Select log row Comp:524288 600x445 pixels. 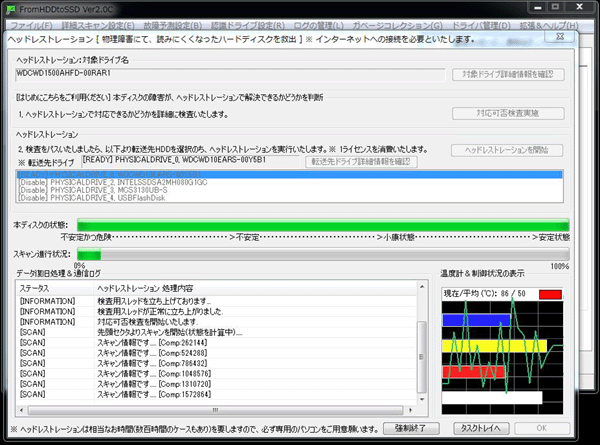pos(217,353)
